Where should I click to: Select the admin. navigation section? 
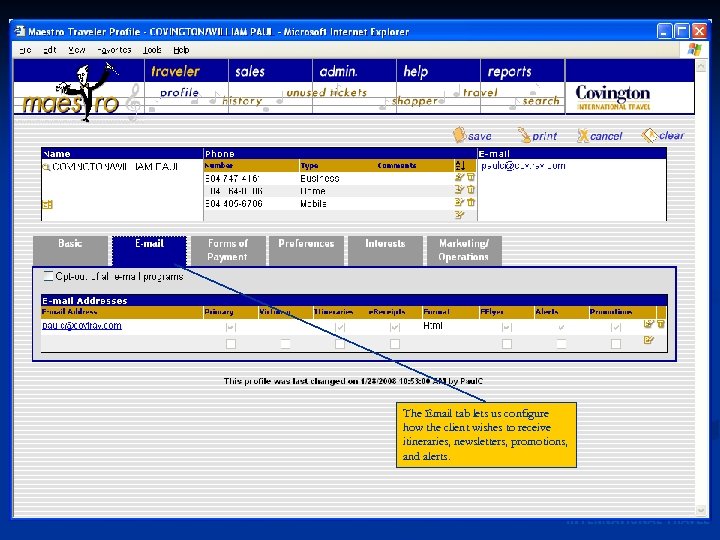click(x=338, y=71)
